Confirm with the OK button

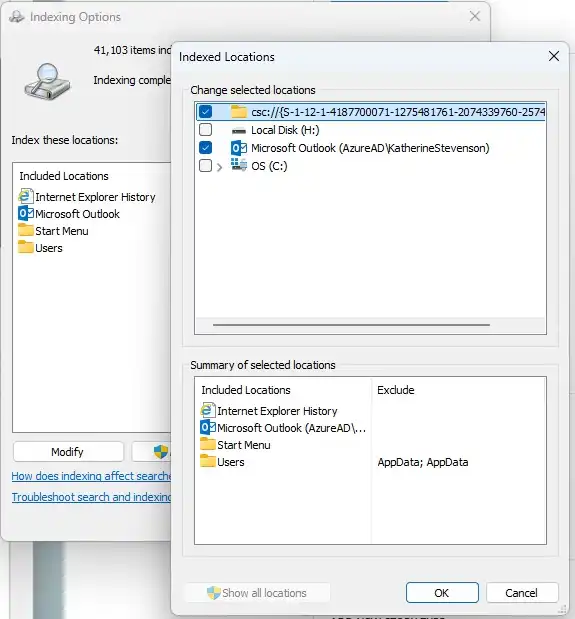442,592
